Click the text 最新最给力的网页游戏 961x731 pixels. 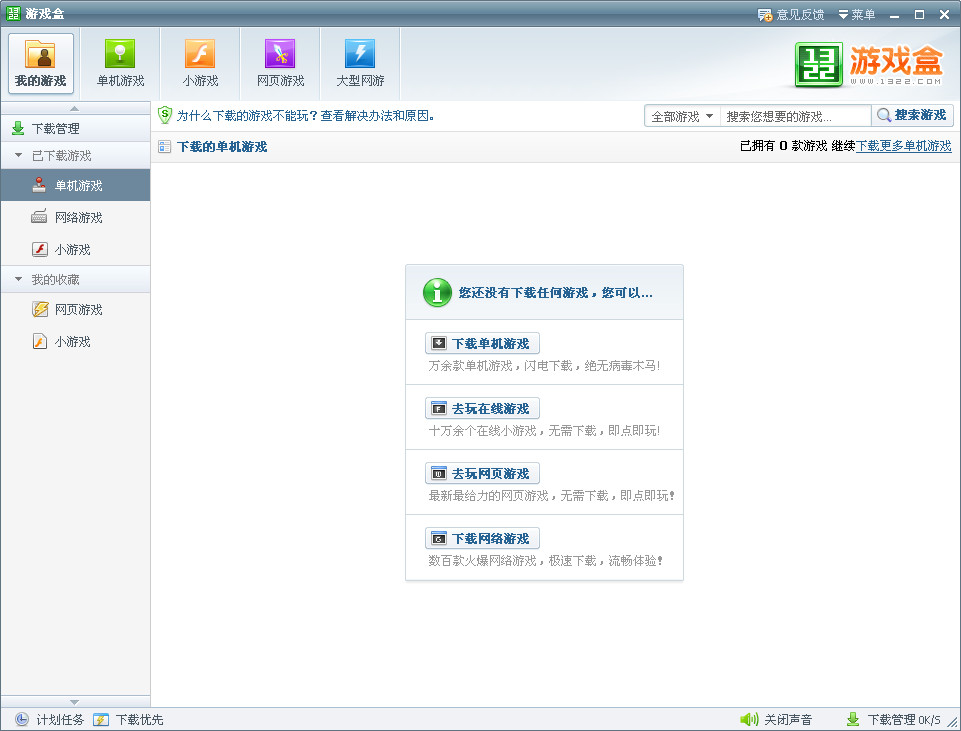pyautogui.click(x=551, y=496)
